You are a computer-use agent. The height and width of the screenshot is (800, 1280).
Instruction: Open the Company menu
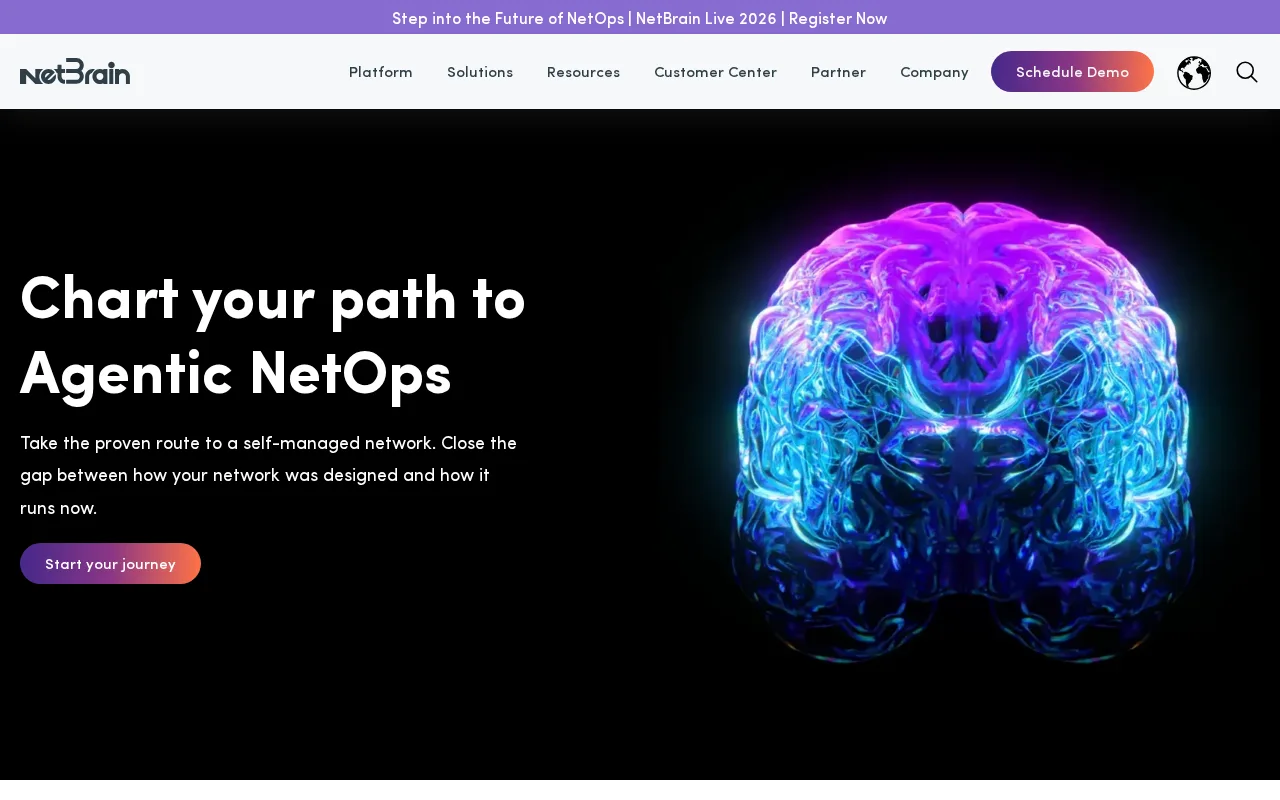[x=934, y=72]
